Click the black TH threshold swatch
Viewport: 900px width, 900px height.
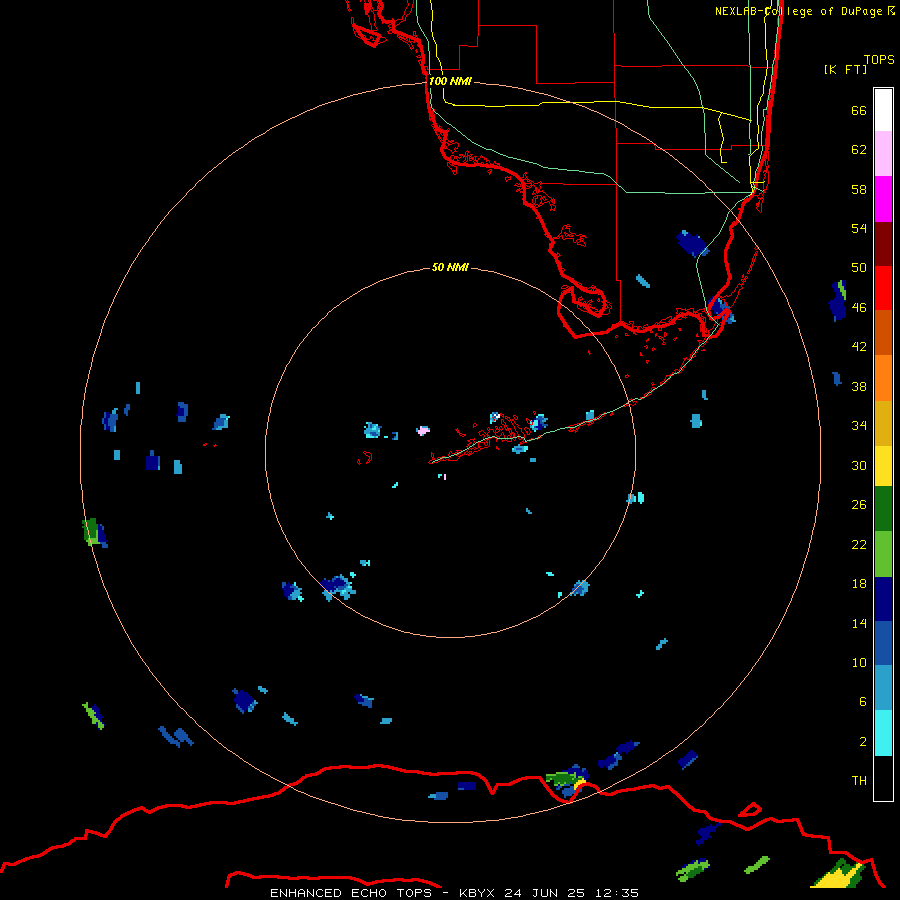point(883,778)
